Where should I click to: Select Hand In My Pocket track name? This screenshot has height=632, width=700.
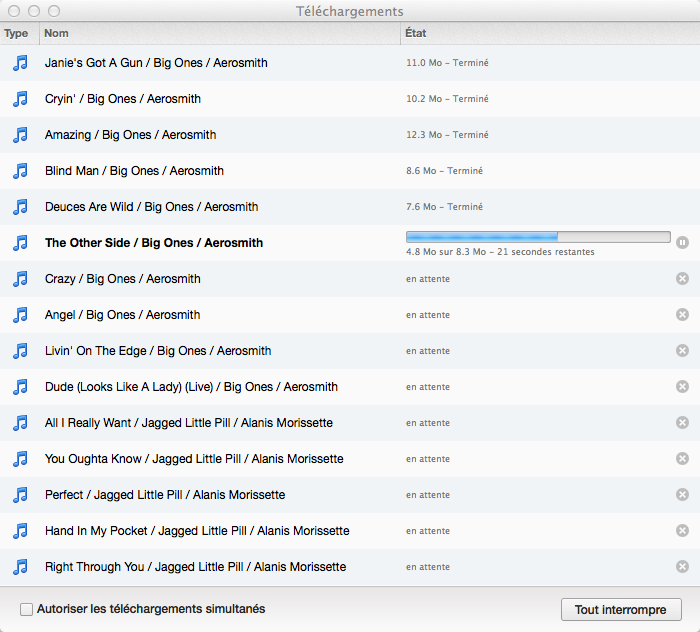pos(197,531)
